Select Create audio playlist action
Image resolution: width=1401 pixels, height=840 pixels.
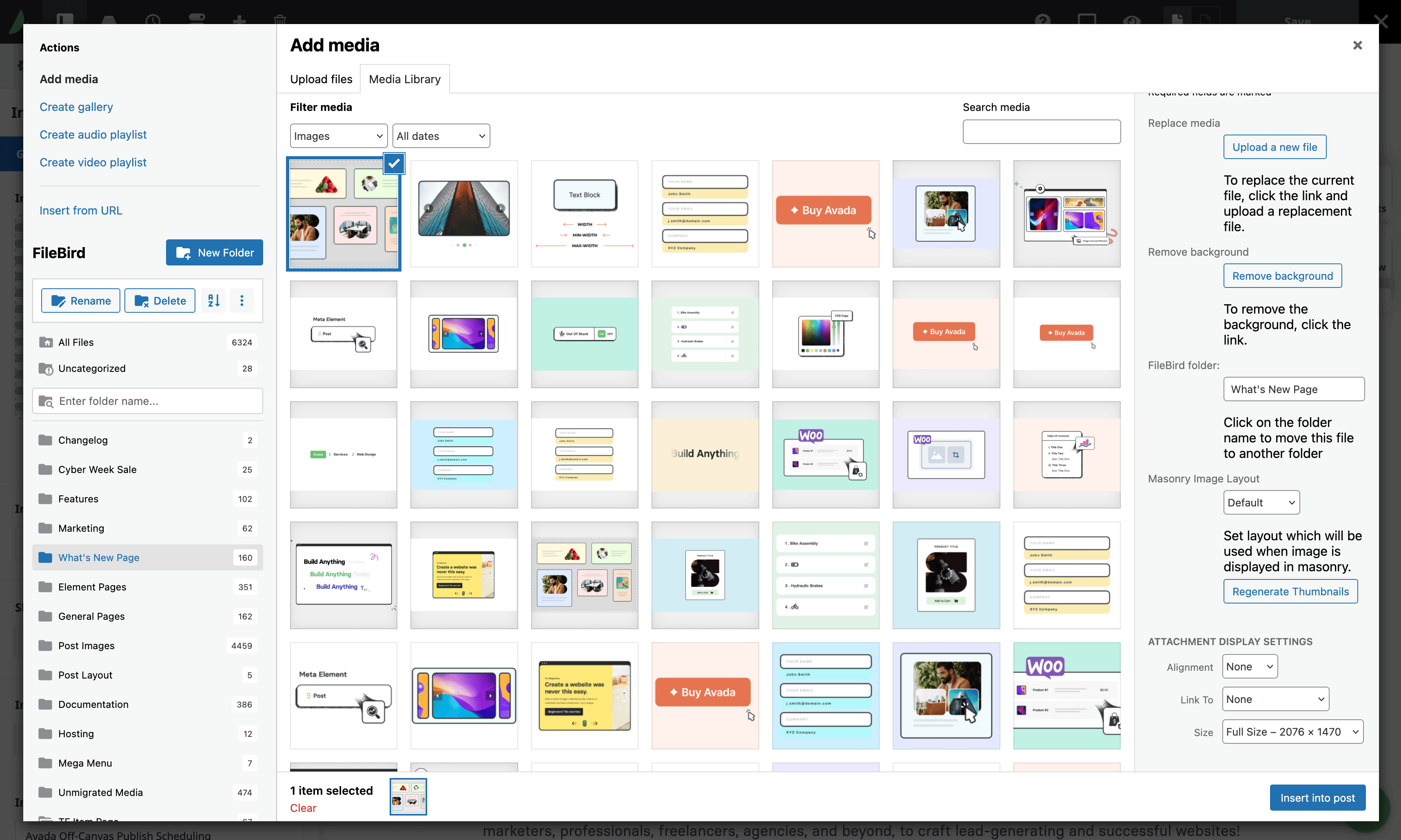click(x=93, y=135)
